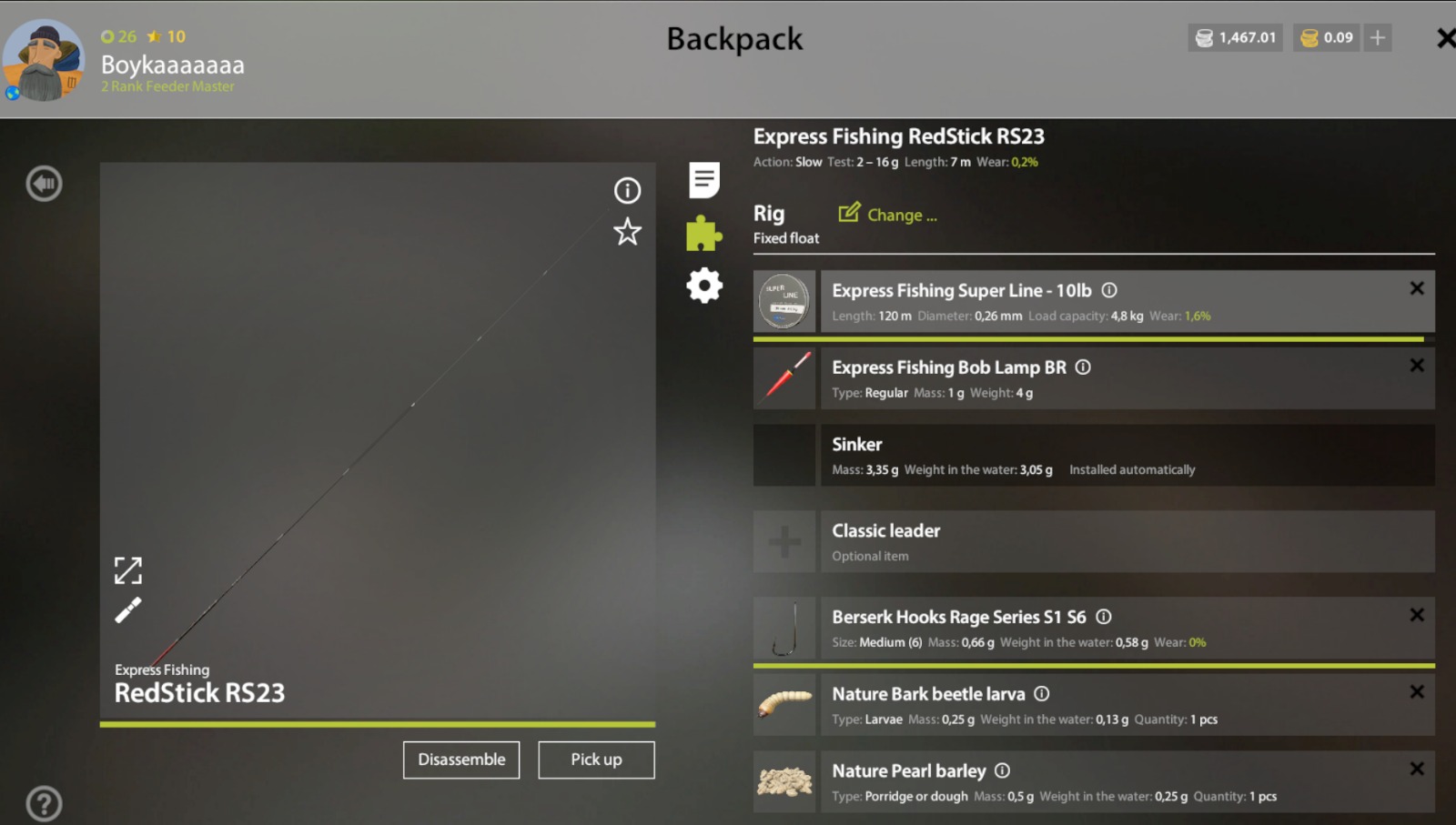This screenshot has height=825, width=1456.
Task: Add a Classic leader with plus icon
Action: pos(784,542)
